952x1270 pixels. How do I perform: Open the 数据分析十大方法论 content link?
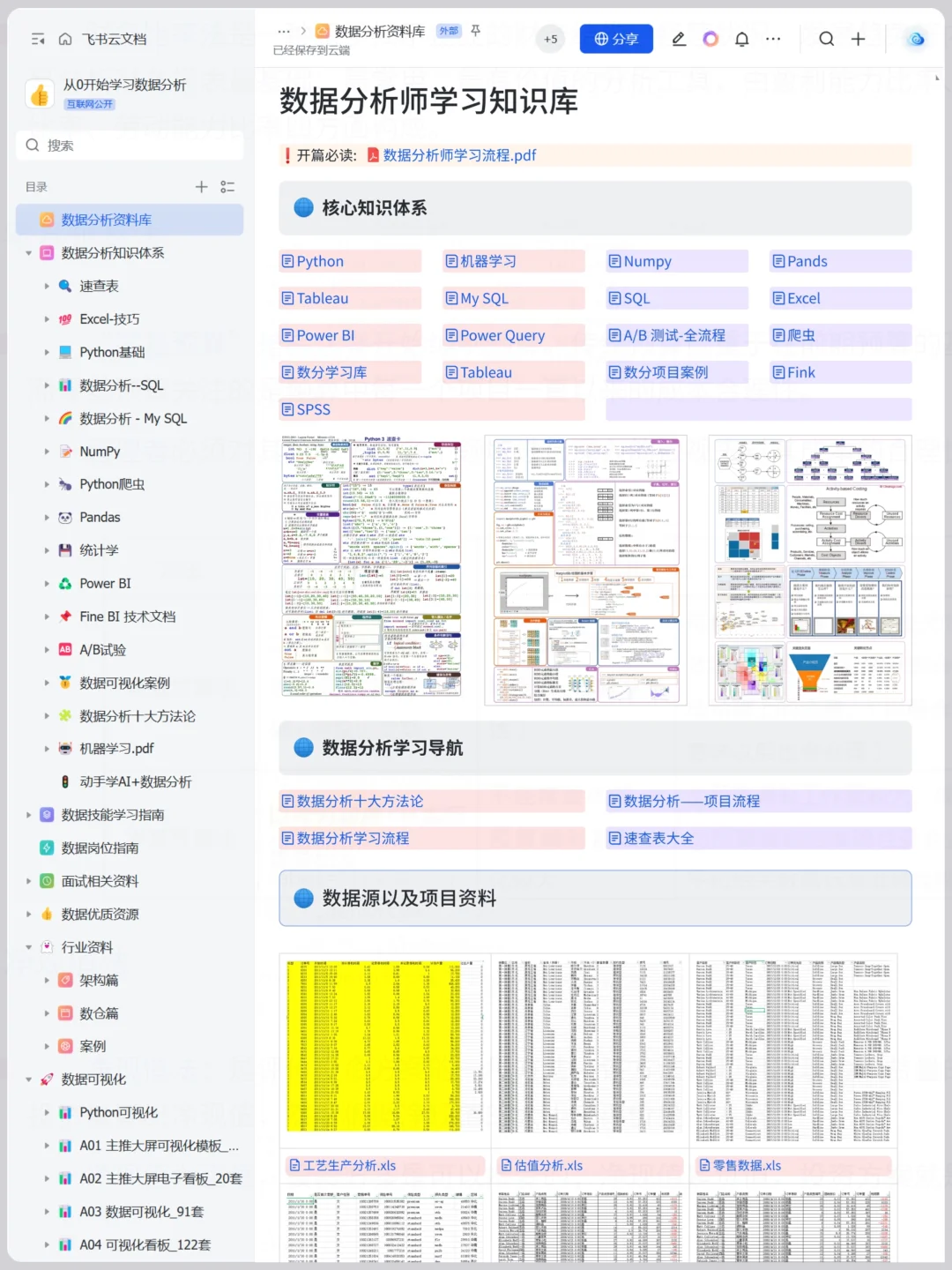pyautogui.click(x=360, y=801)
